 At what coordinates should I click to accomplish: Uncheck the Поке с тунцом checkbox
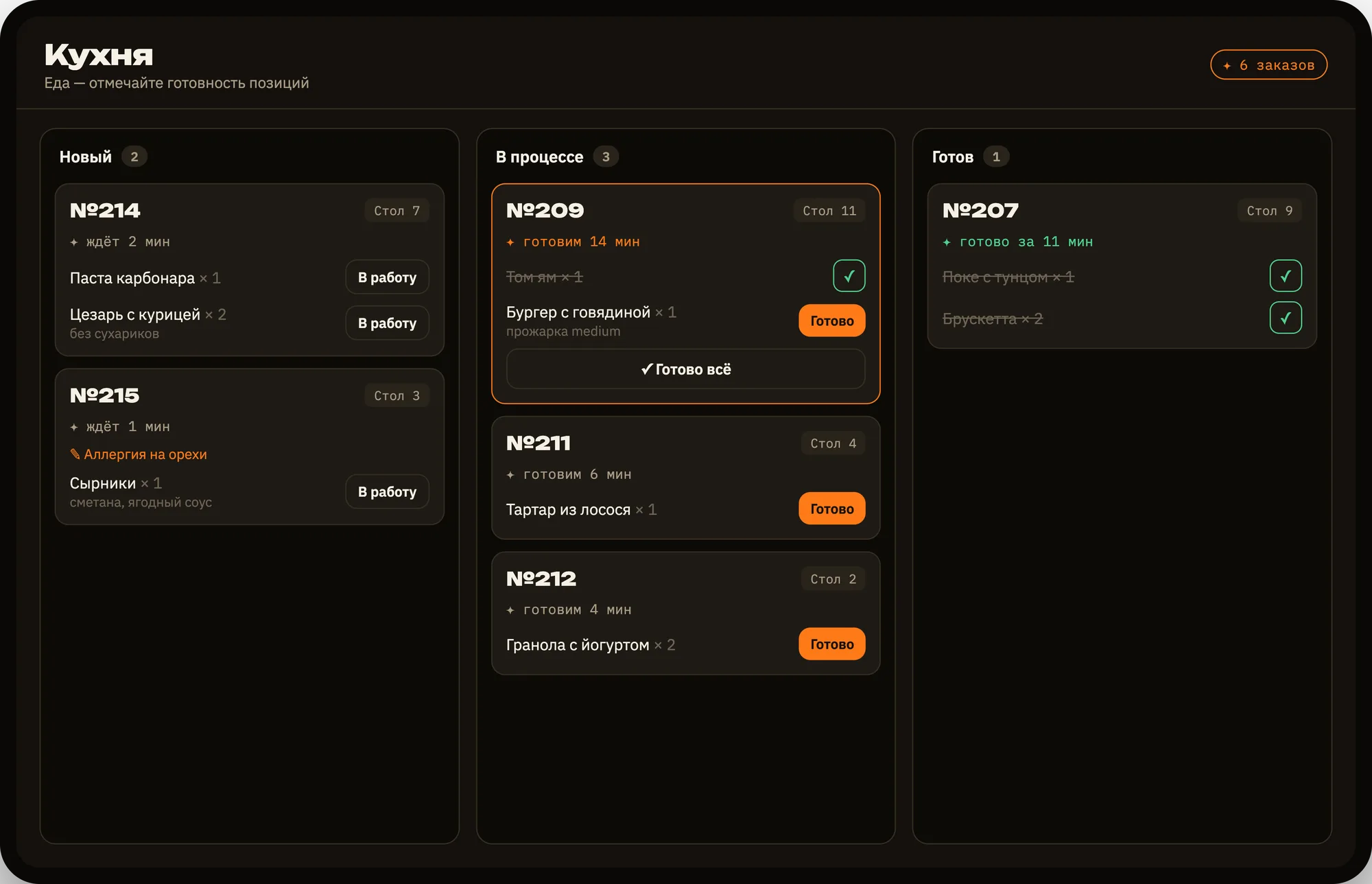[x=1286, y=276]
